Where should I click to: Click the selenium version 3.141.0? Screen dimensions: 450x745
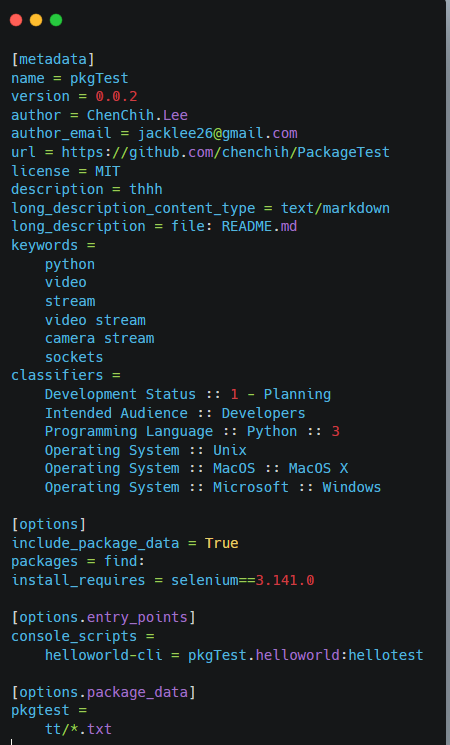coord(285,581)
